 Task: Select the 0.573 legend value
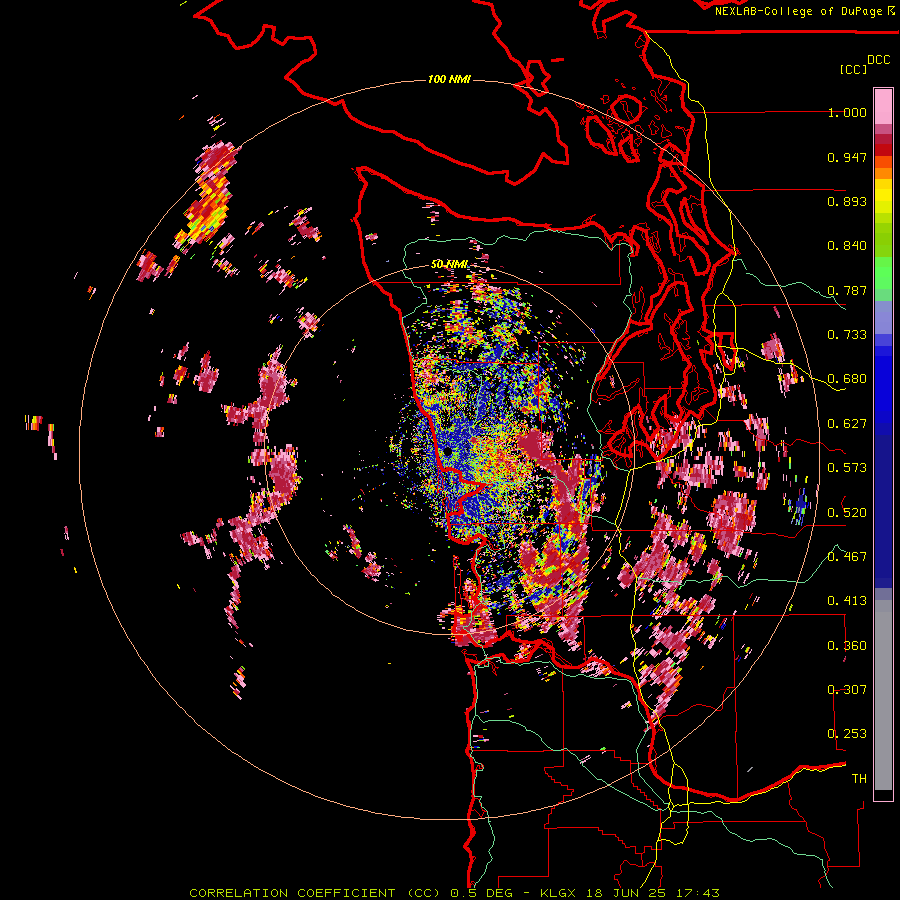pos(847,468)
